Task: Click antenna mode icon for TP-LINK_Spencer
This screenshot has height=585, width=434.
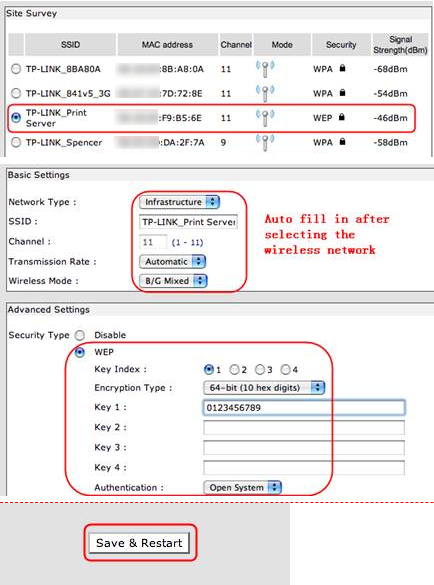Action: pyautogui.click(x=265, y=143)
